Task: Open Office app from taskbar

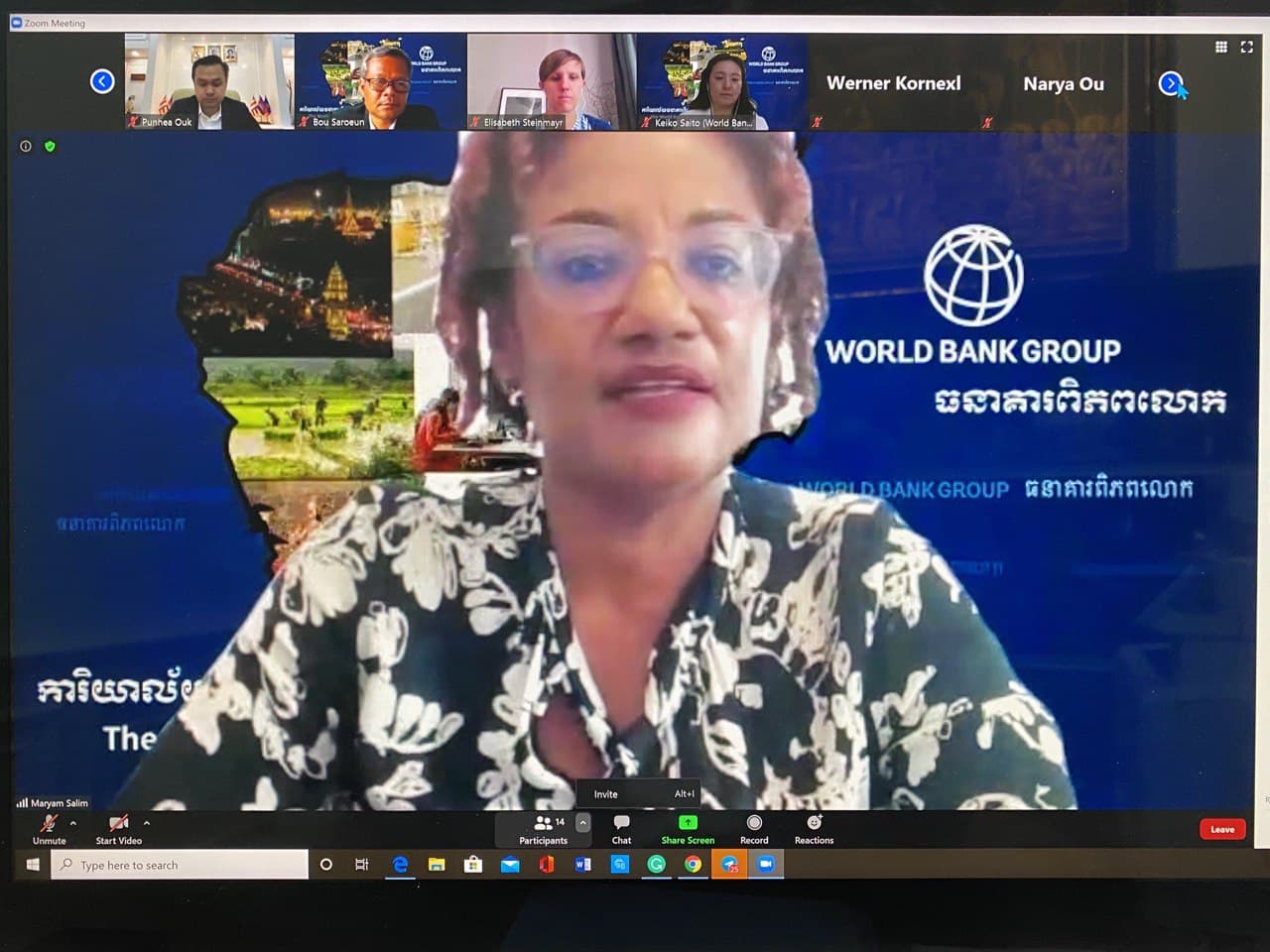Action: 547,865
